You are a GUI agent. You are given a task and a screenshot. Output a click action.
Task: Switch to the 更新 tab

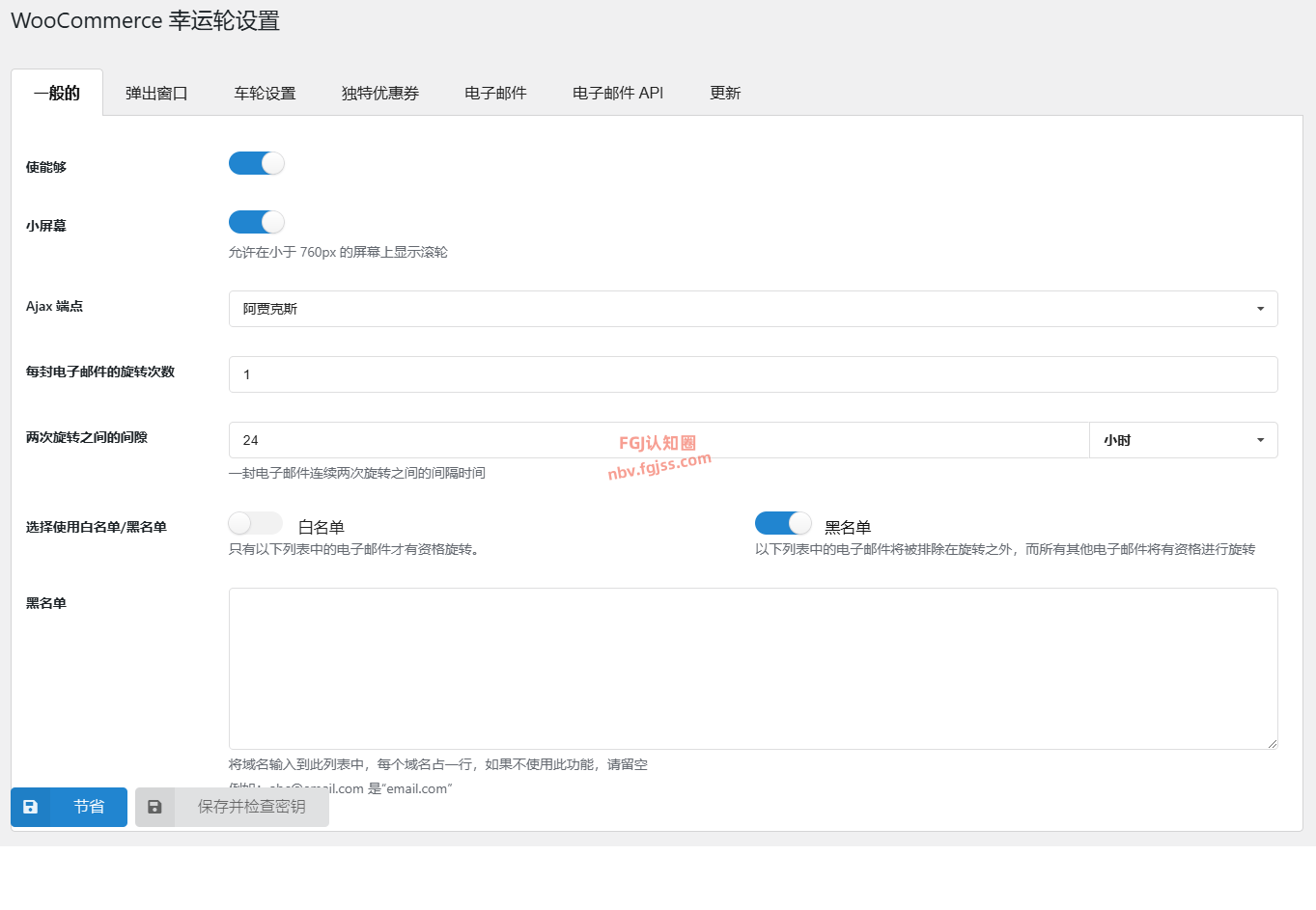725,94
